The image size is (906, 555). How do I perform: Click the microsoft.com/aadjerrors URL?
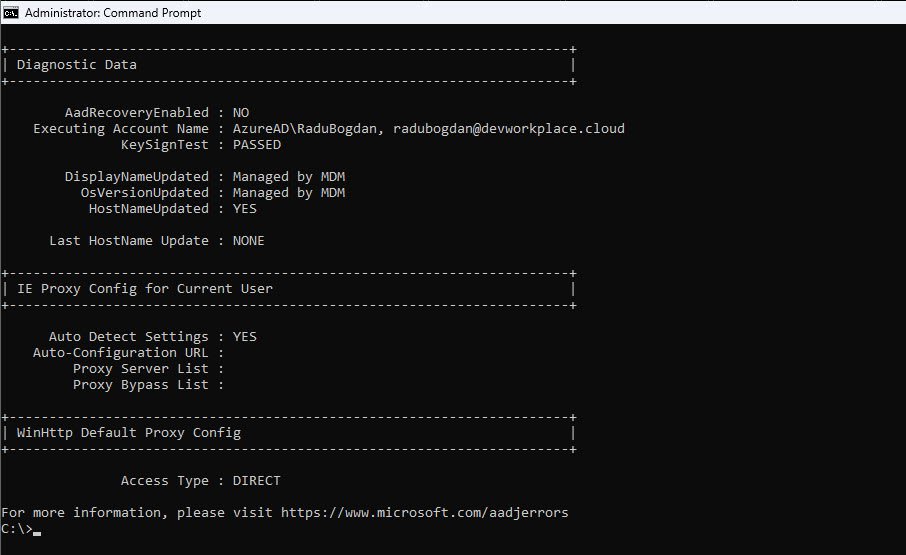(424, 513)
